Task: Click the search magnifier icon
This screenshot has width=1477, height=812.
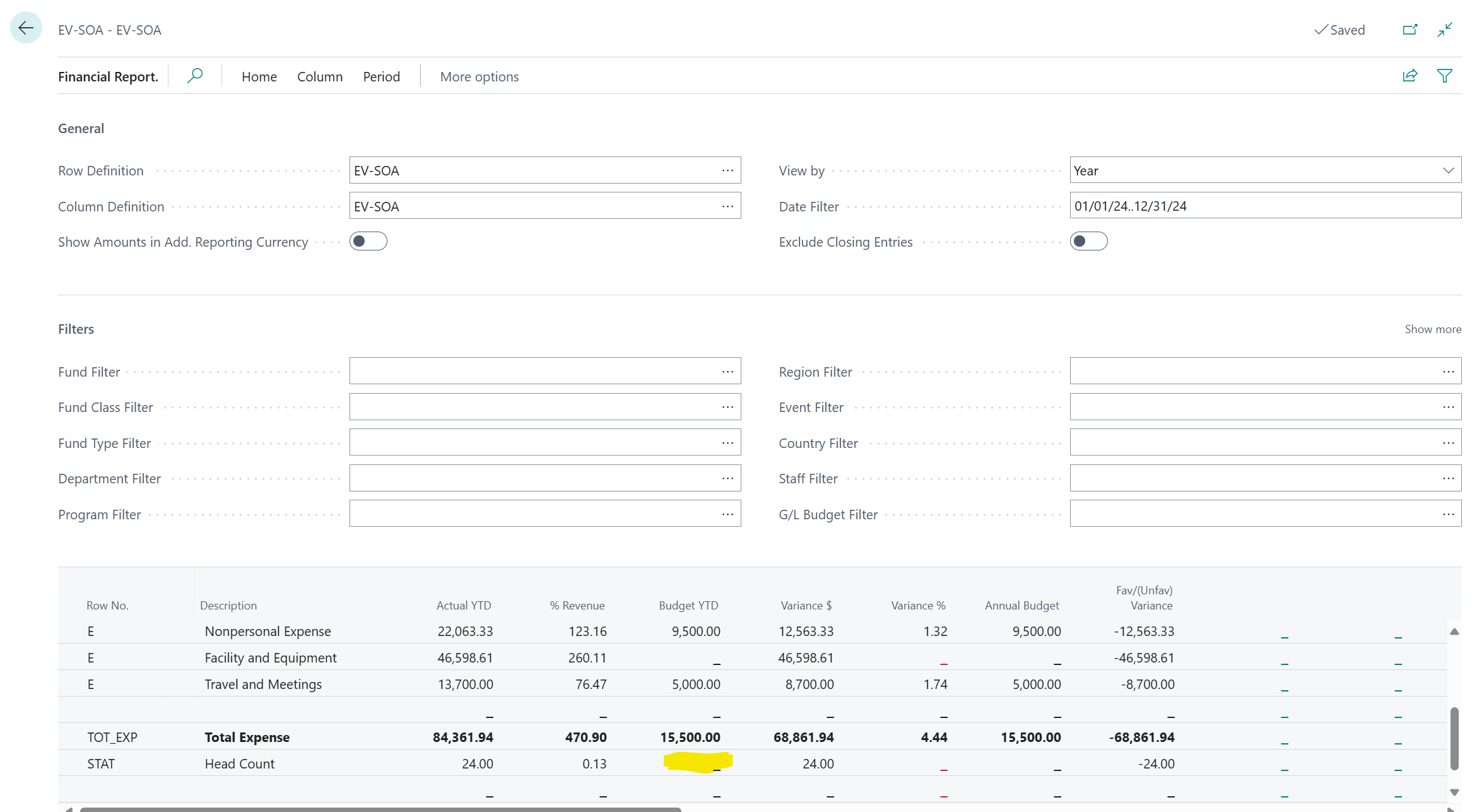Action: 195,76
